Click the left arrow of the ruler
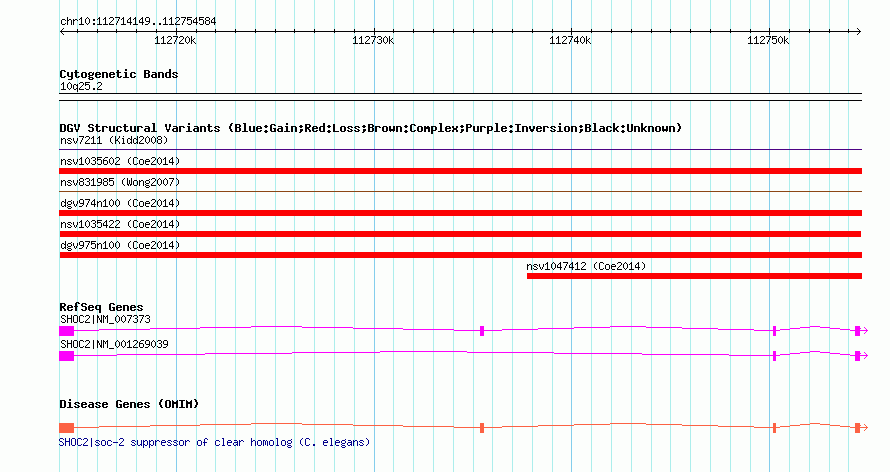 (x=62, y=32)
